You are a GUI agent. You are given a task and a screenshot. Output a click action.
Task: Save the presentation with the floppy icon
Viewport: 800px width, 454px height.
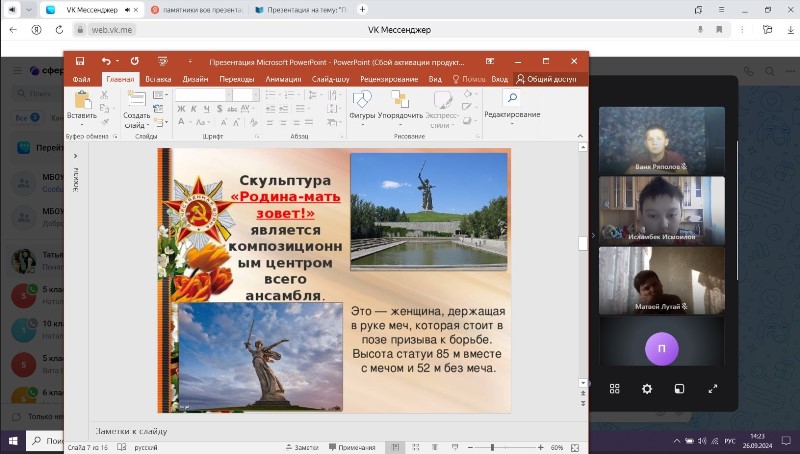pyautogui.click(x=80, y=61)
